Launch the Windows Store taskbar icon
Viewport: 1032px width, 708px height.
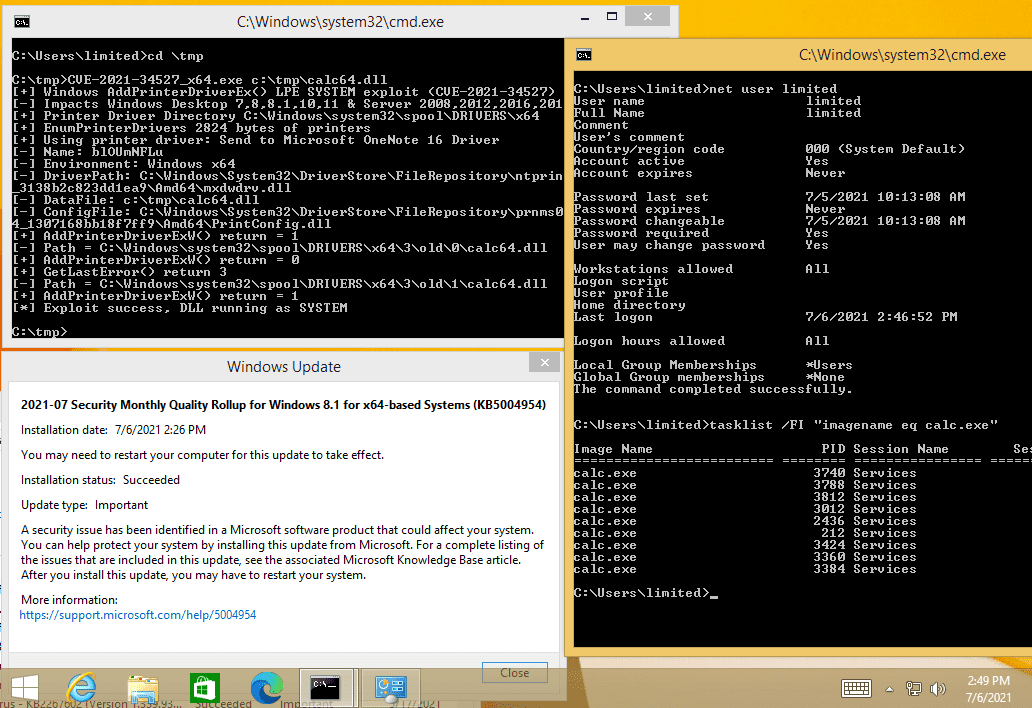click(204, 688)
